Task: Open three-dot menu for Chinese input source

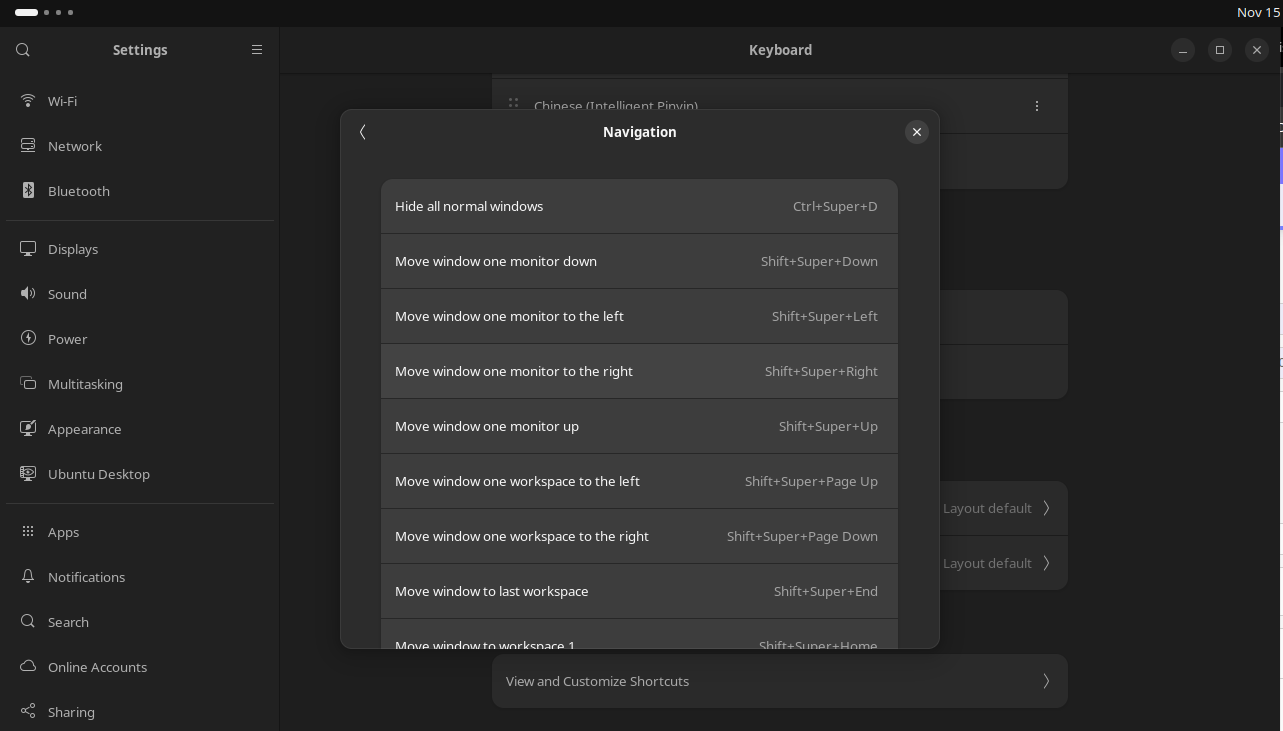Action: tap(1036, 106)
